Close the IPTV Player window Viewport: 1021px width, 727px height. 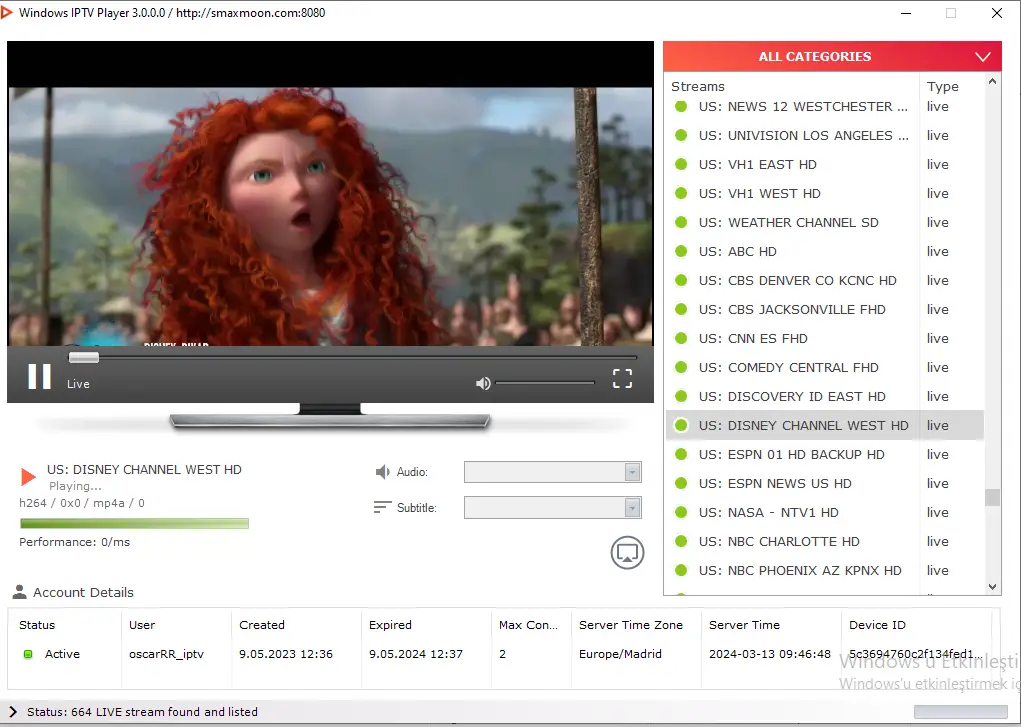point(997,13)
